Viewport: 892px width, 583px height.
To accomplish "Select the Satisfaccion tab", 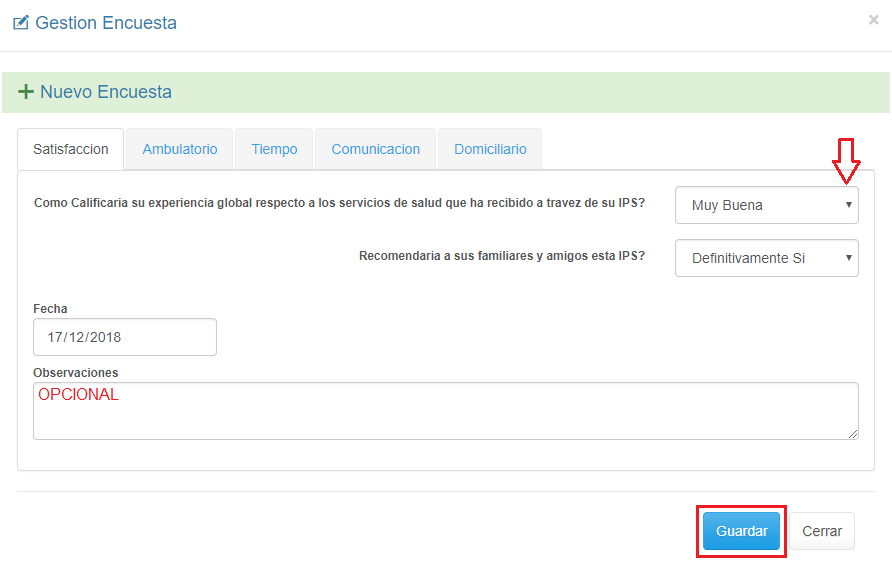I will pos(70,149).
